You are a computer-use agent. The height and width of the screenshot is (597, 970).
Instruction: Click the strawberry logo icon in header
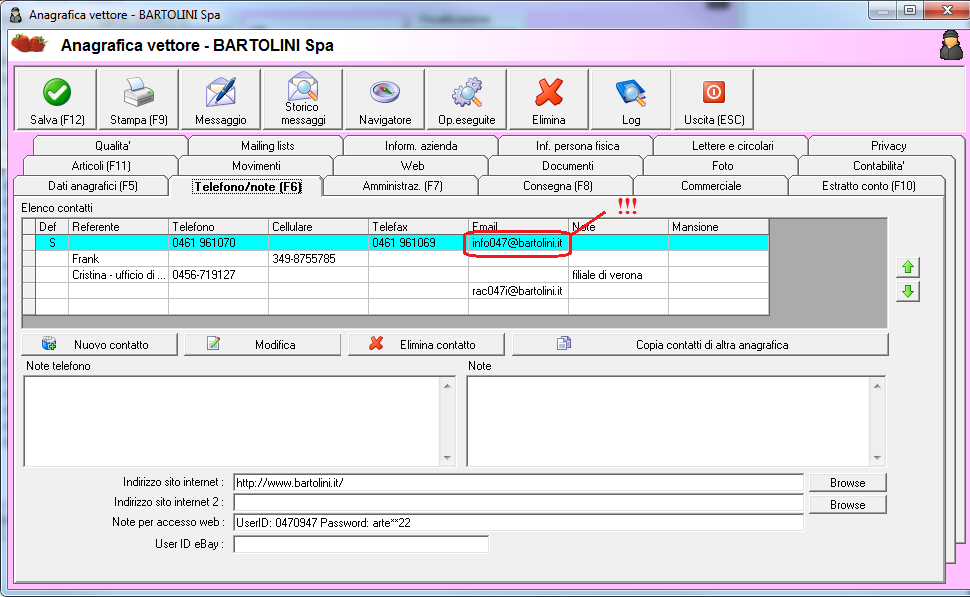point(29,44)
